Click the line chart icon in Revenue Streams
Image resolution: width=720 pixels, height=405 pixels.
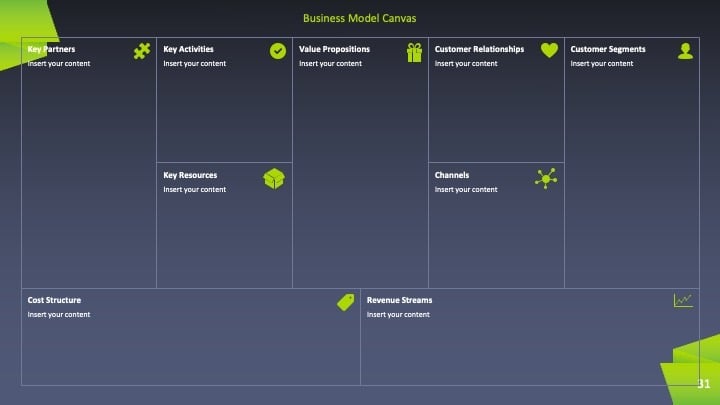pos(683,301)
